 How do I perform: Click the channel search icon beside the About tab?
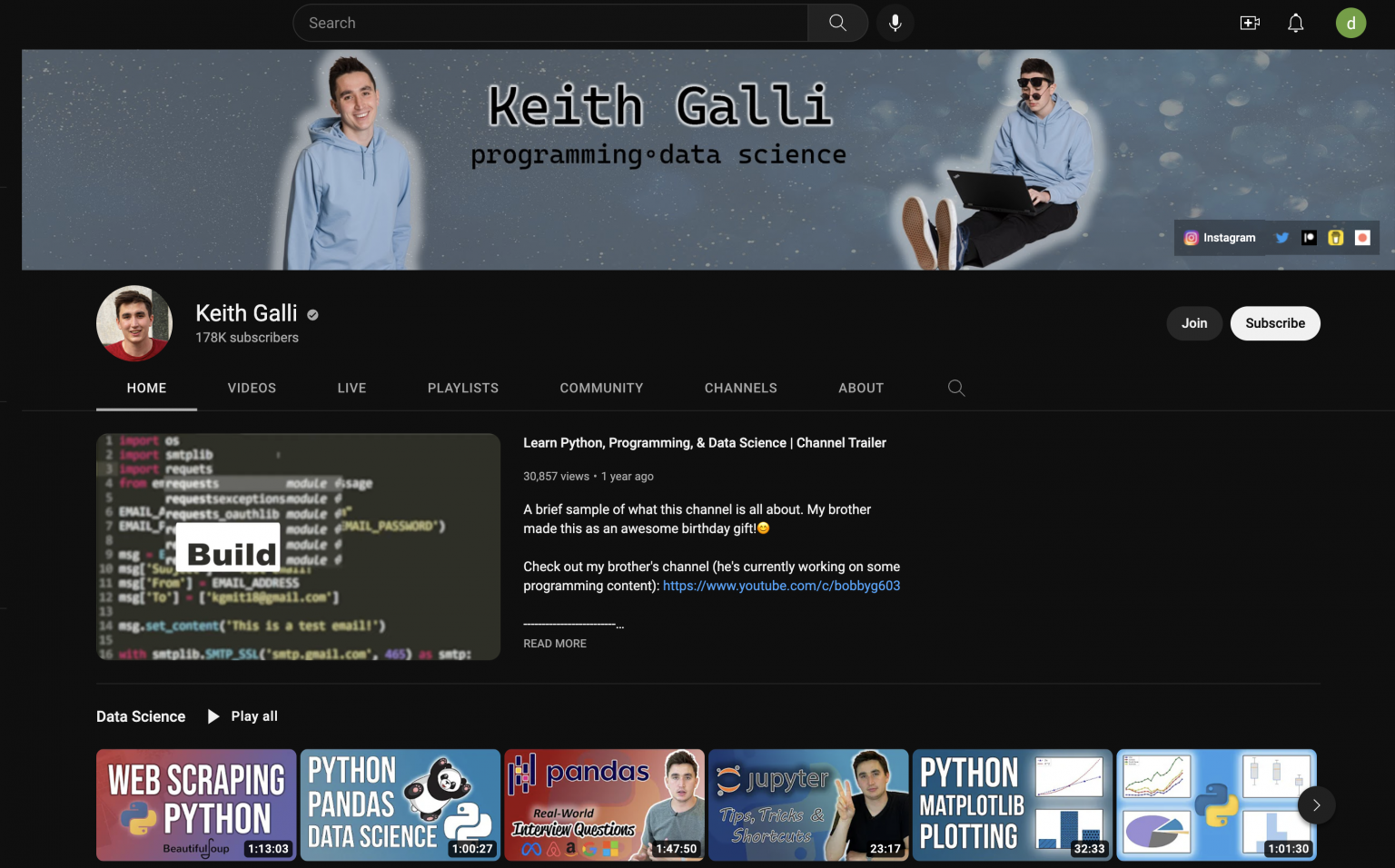(x=955, y=388)
